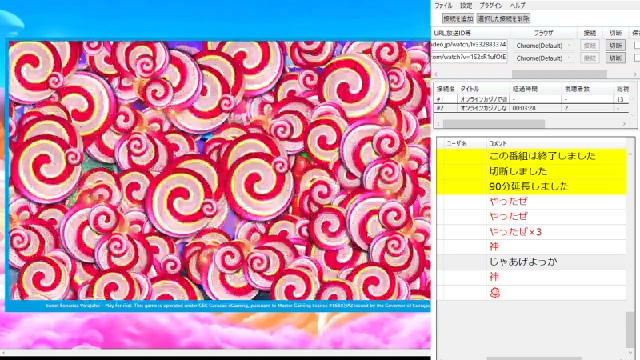The image size is (640, 360).
Task: Toggle the save checkbox in second connection row
Action: (x=637, y=58)
